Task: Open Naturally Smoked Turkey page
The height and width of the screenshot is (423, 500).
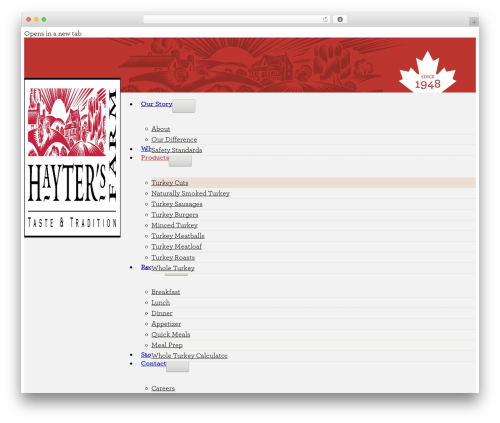Action: [190, 193]
